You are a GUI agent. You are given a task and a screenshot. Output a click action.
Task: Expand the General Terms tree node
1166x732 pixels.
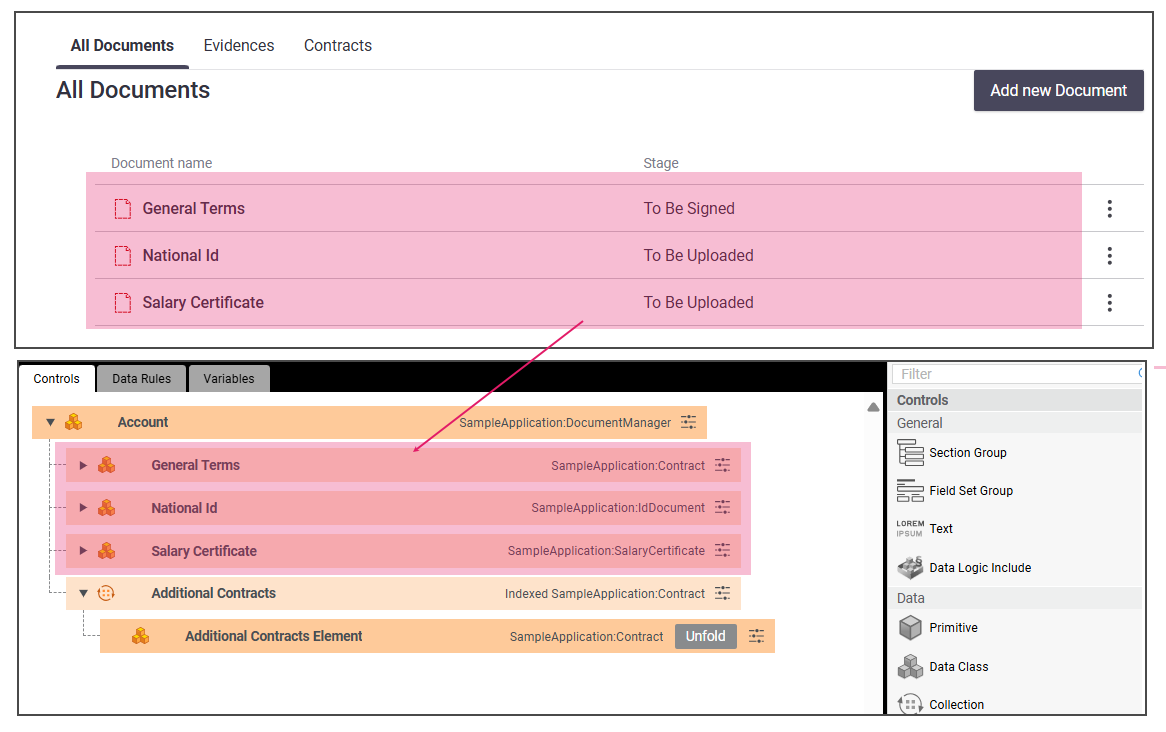tap(83, 465)
